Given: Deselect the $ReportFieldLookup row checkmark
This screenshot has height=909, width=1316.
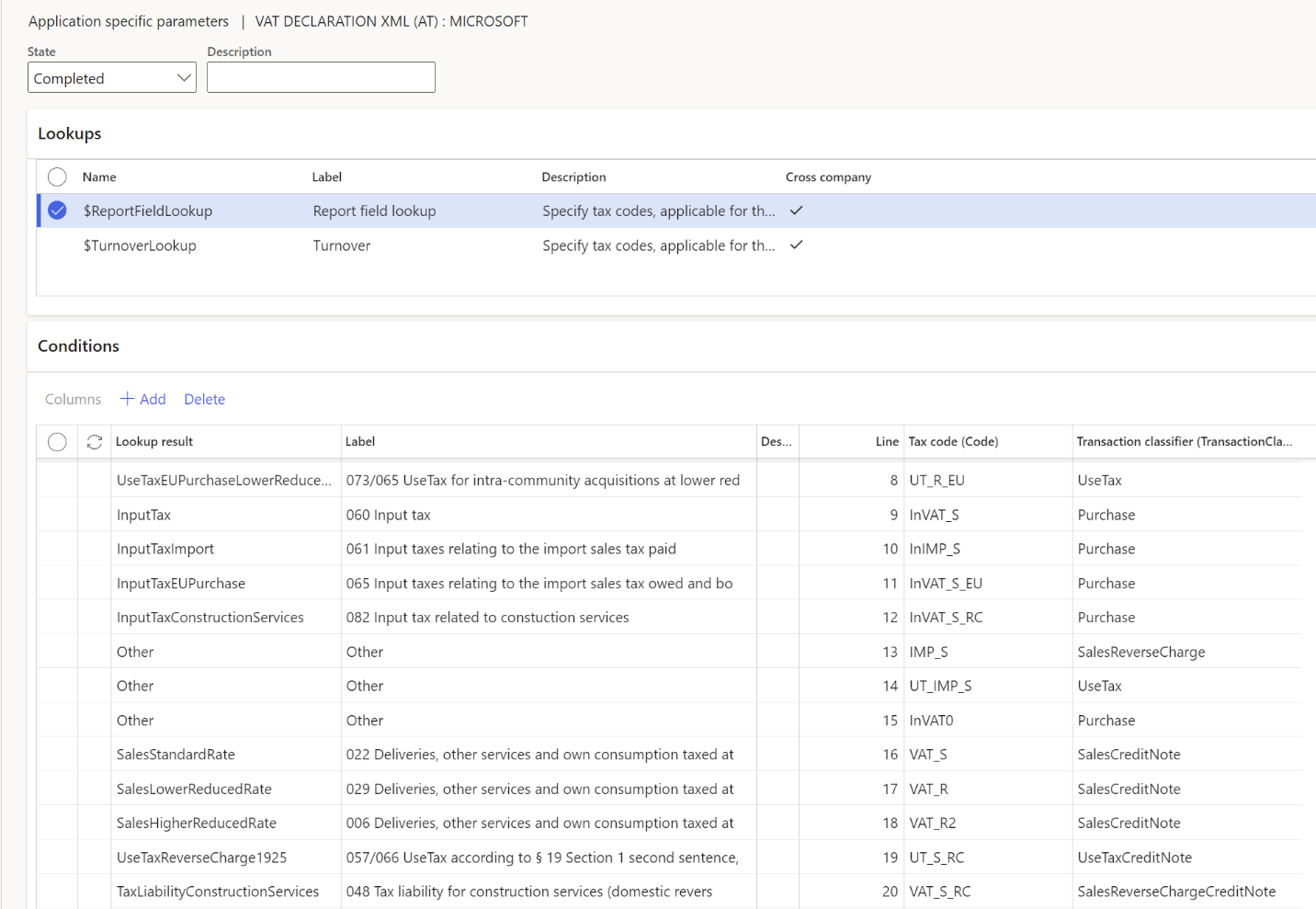Looking at the screenshot, I should click(57, 210).
